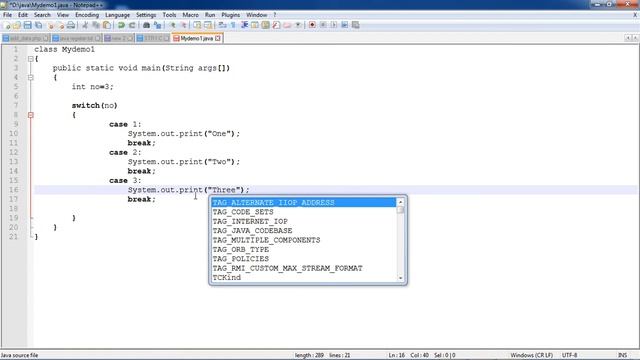
Task: Print the document using toolbar icon
Action: coord(71,25)
